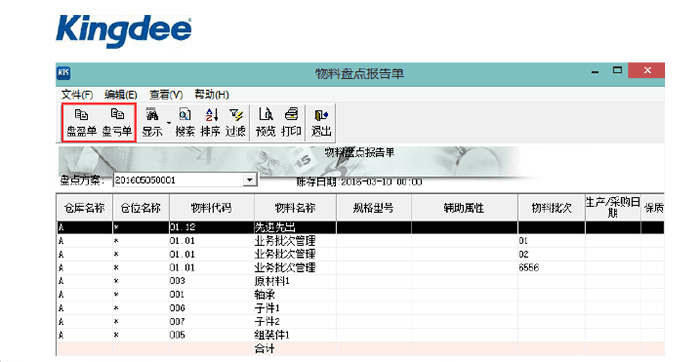Click the 退出 exit icon
This screenshot has height=362, width=700.
321,123
